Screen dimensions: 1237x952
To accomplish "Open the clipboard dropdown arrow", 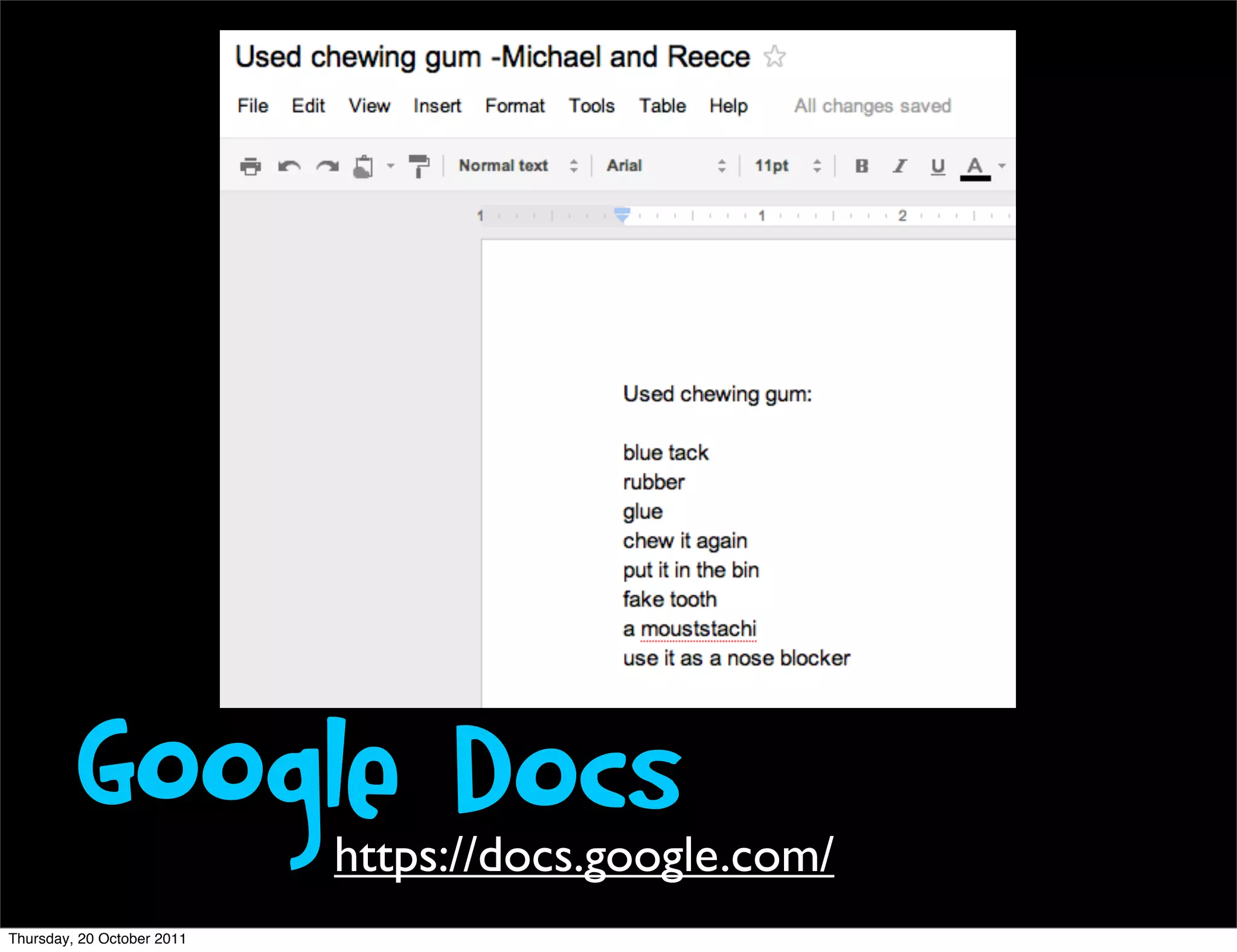I will point(391,166).
